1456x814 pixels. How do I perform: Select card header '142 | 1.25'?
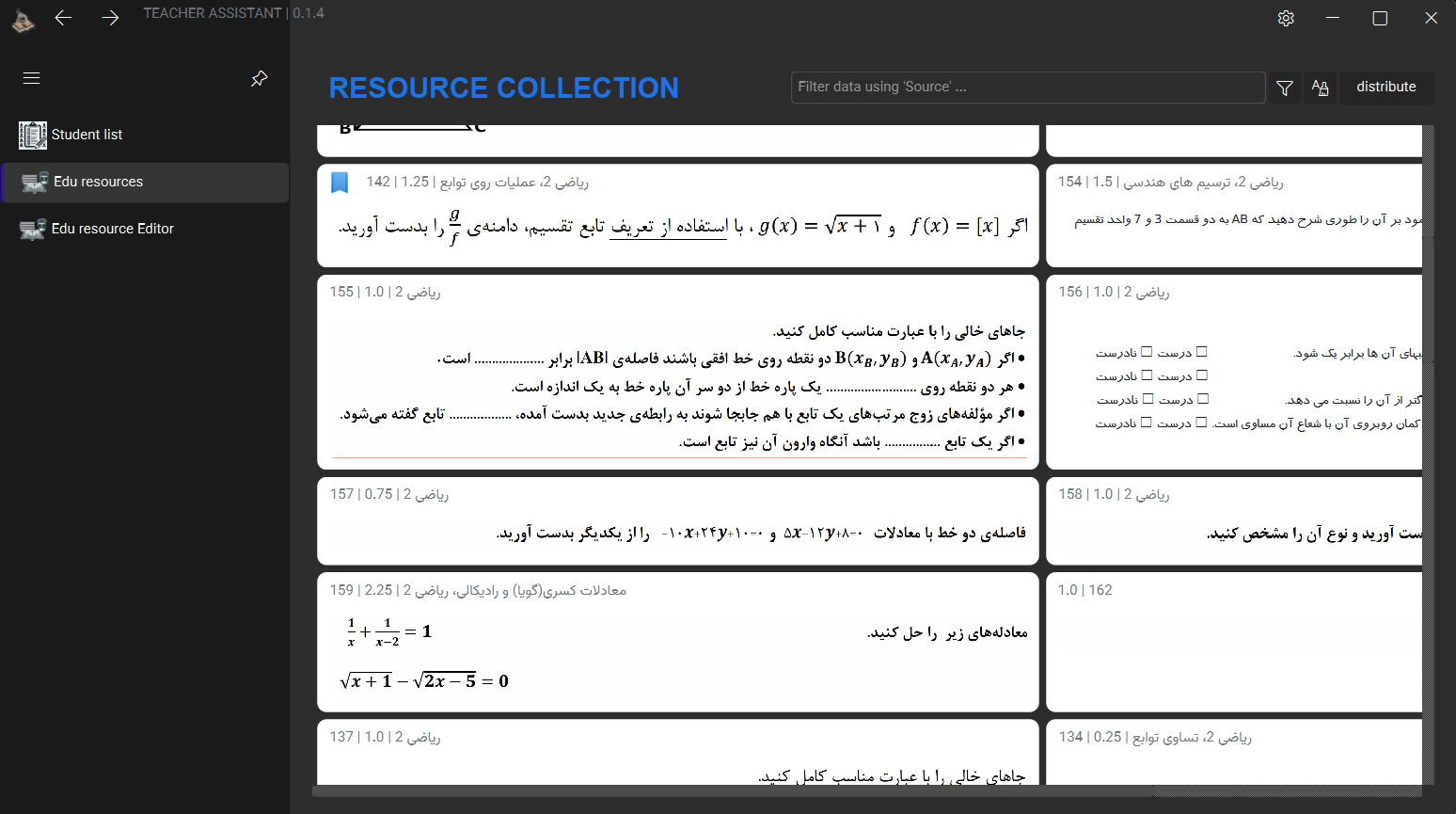[x=477, y=183]
